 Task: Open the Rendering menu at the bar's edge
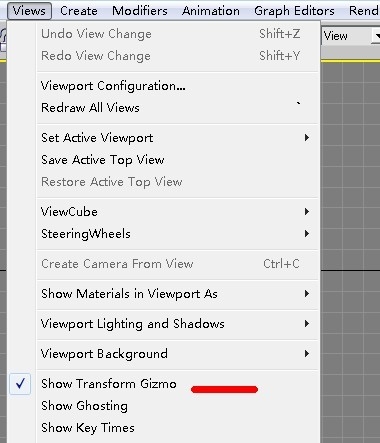(363, 11)
